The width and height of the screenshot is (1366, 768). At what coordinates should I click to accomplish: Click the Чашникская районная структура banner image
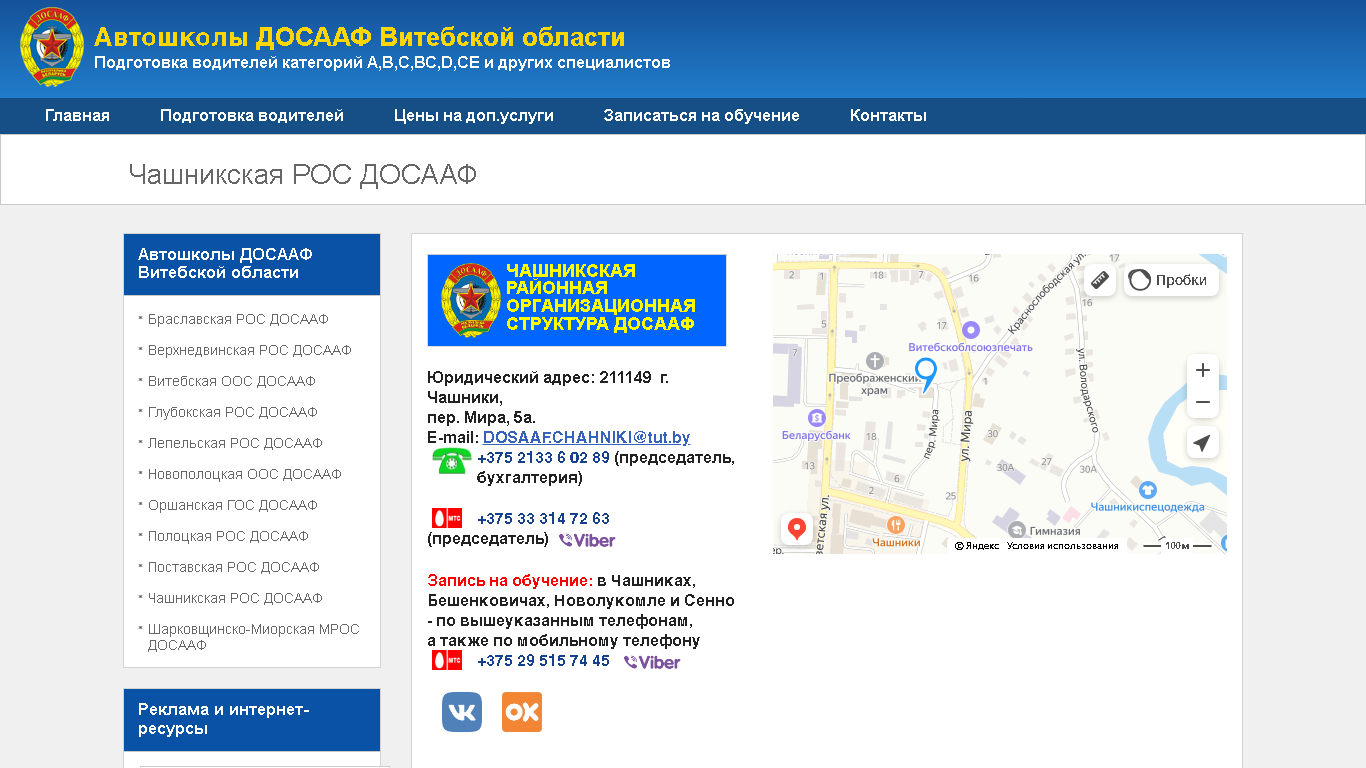click(577, 300)
